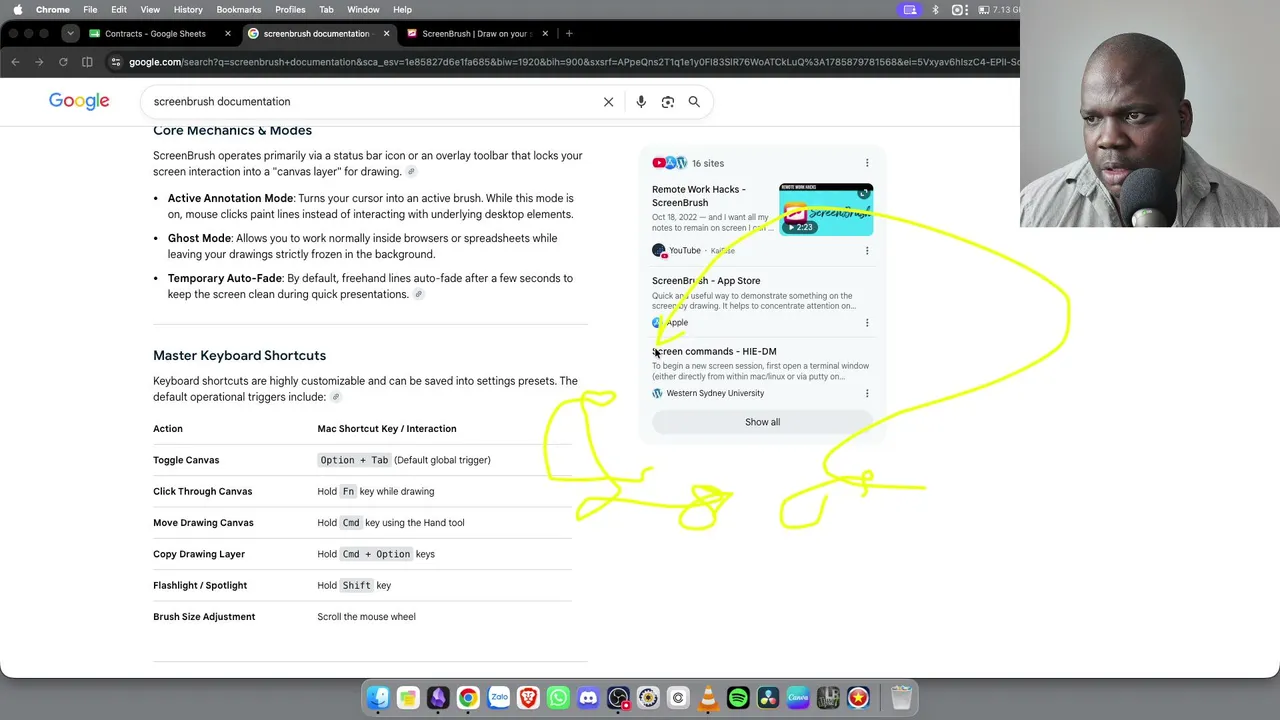Click the Show all sites button
Image resolution: width=1280 pixels, height=720 pixels.
coord(762,422)
